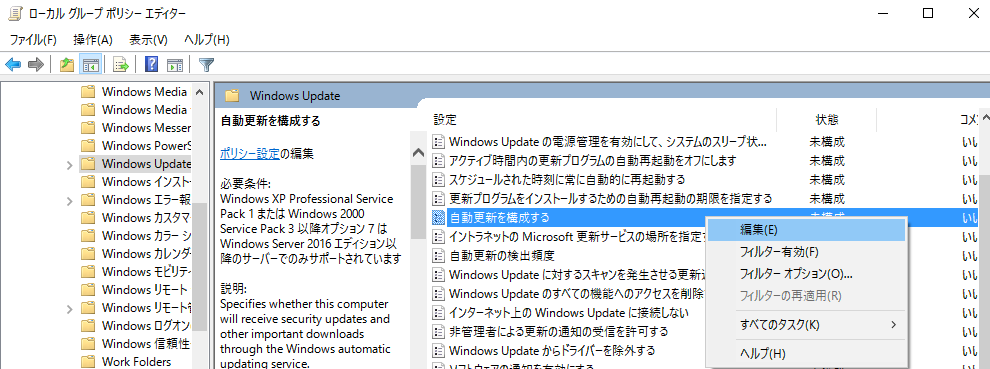Click the Windows Update header folder icon

tap(232, 96)
